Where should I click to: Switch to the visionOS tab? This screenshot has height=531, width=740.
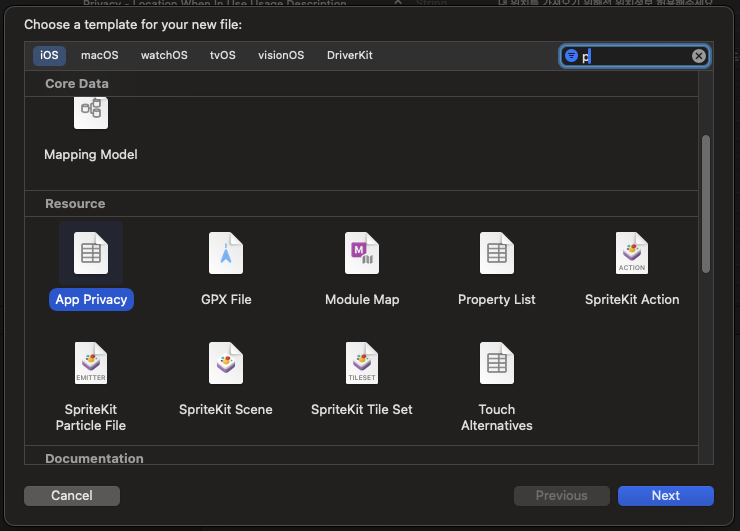click(281, 55)
